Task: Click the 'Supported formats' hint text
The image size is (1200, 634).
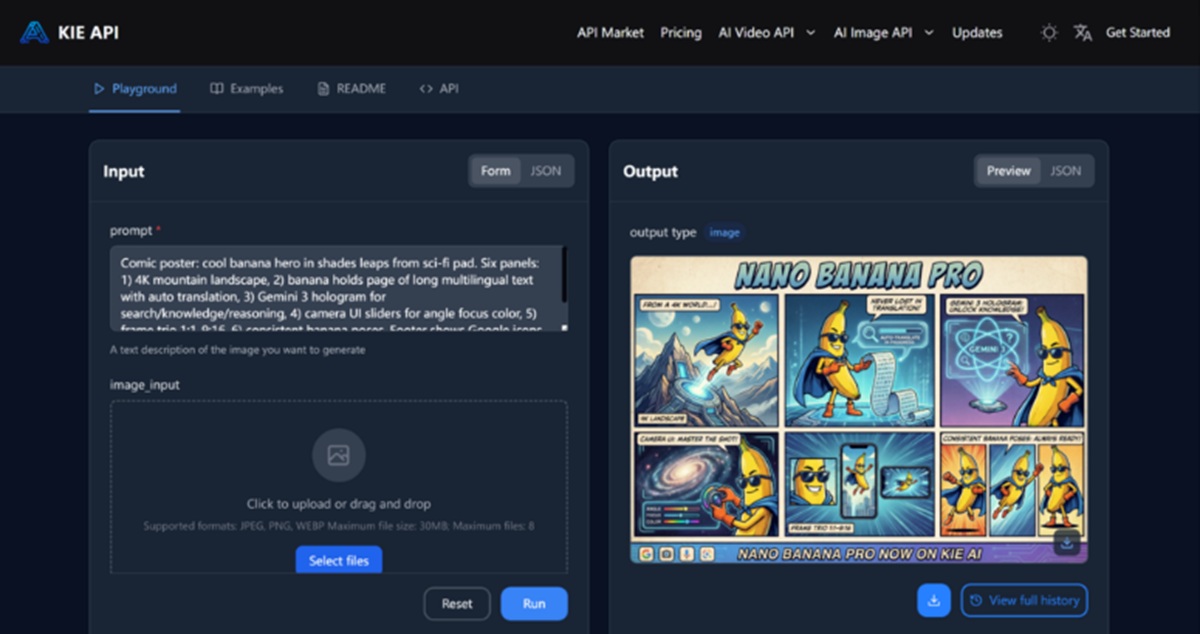Action: click(x=338, y=526)
